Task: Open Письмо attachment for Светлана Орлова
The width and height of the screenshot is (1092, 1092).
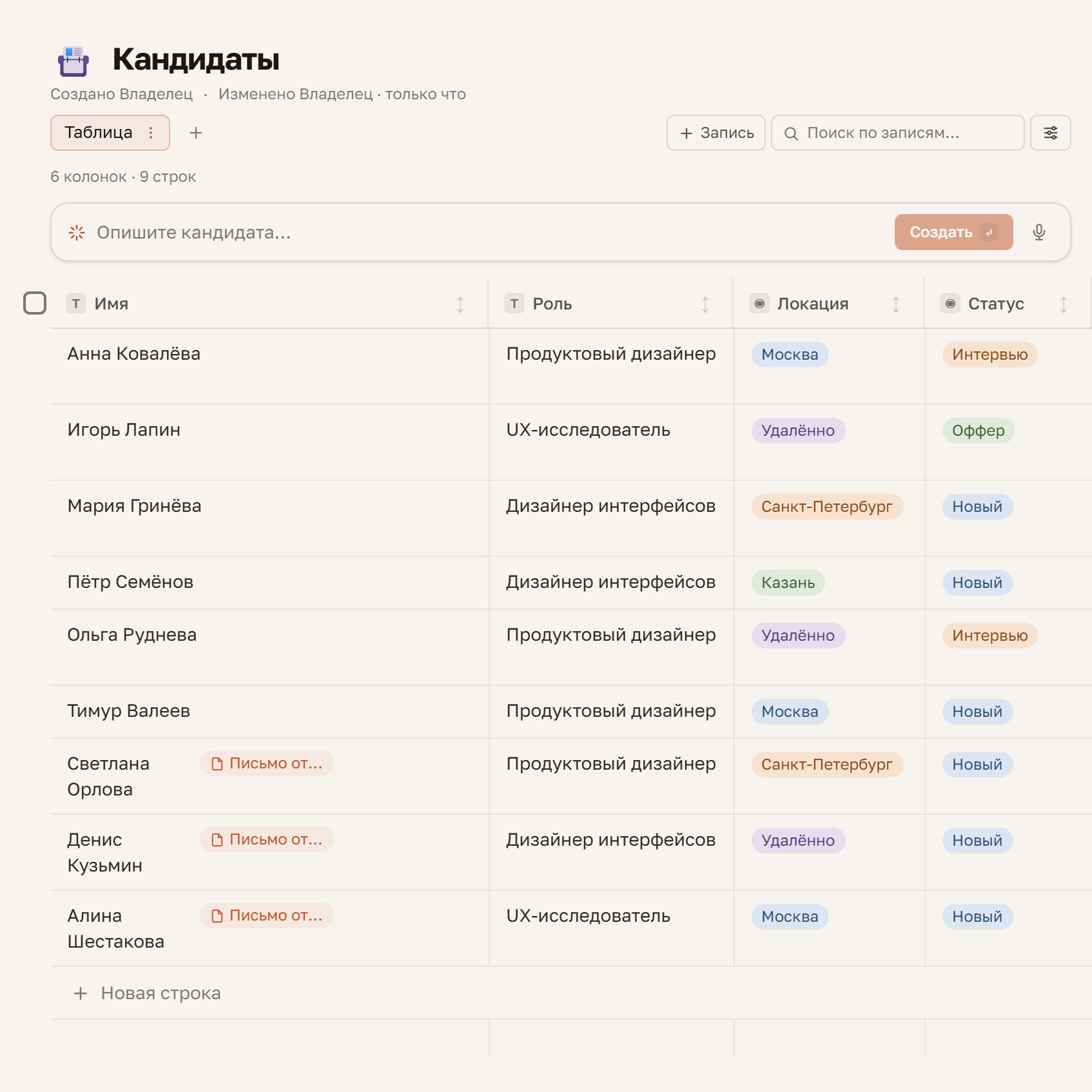Action: 267,763
